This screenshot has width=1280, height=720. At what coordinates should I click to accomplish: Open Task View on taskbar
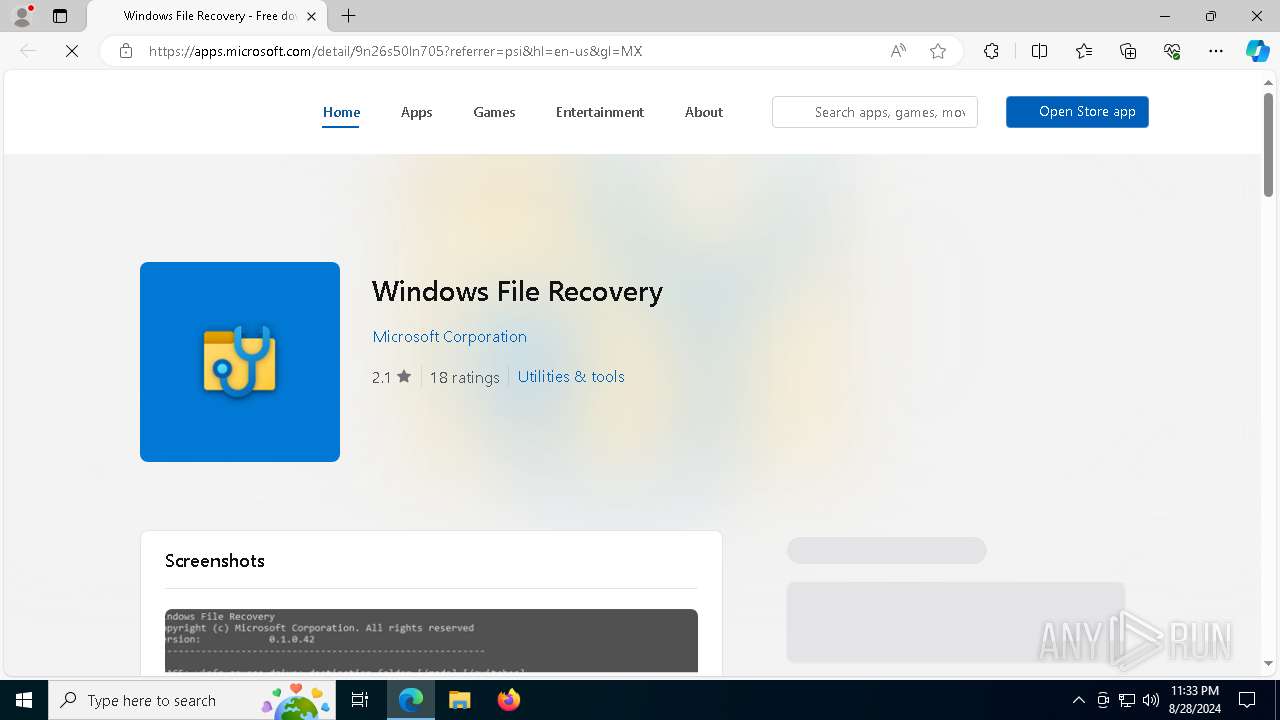tap(360, 700)
